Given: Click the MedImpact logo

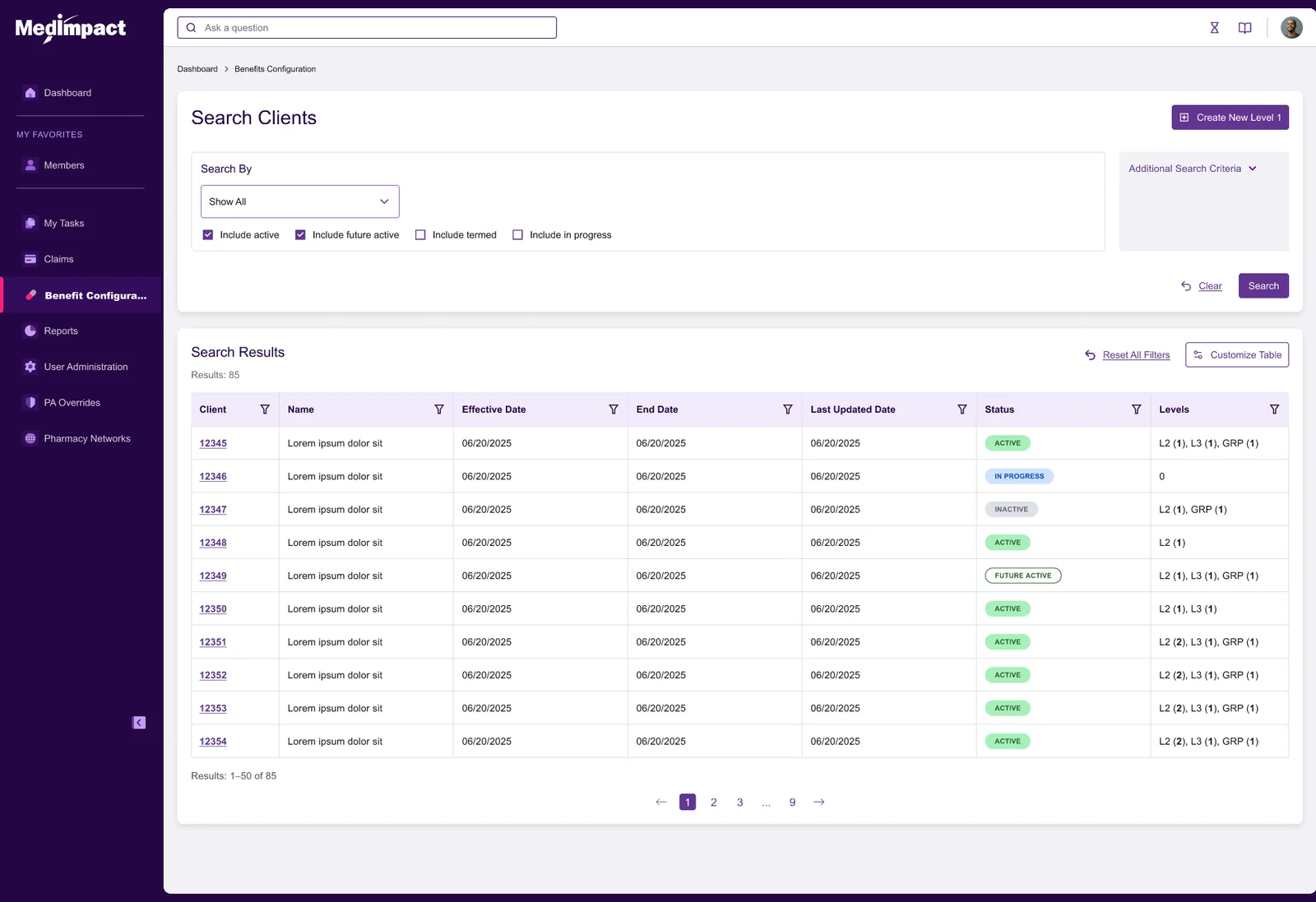Looking at the screenshot, I should 71,29.
